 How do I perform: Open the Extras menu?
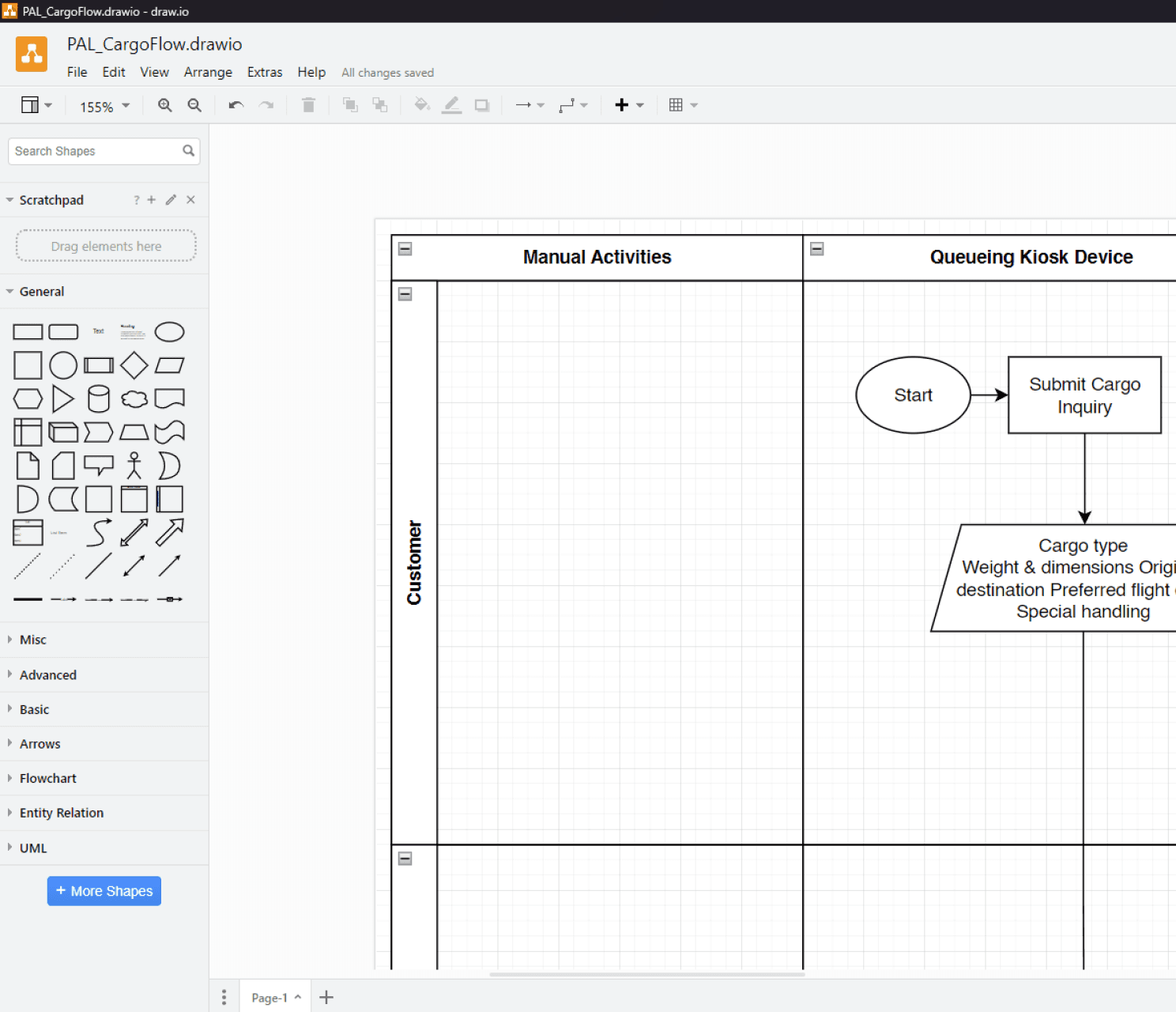pyautogui.click(x=264, y=72)
